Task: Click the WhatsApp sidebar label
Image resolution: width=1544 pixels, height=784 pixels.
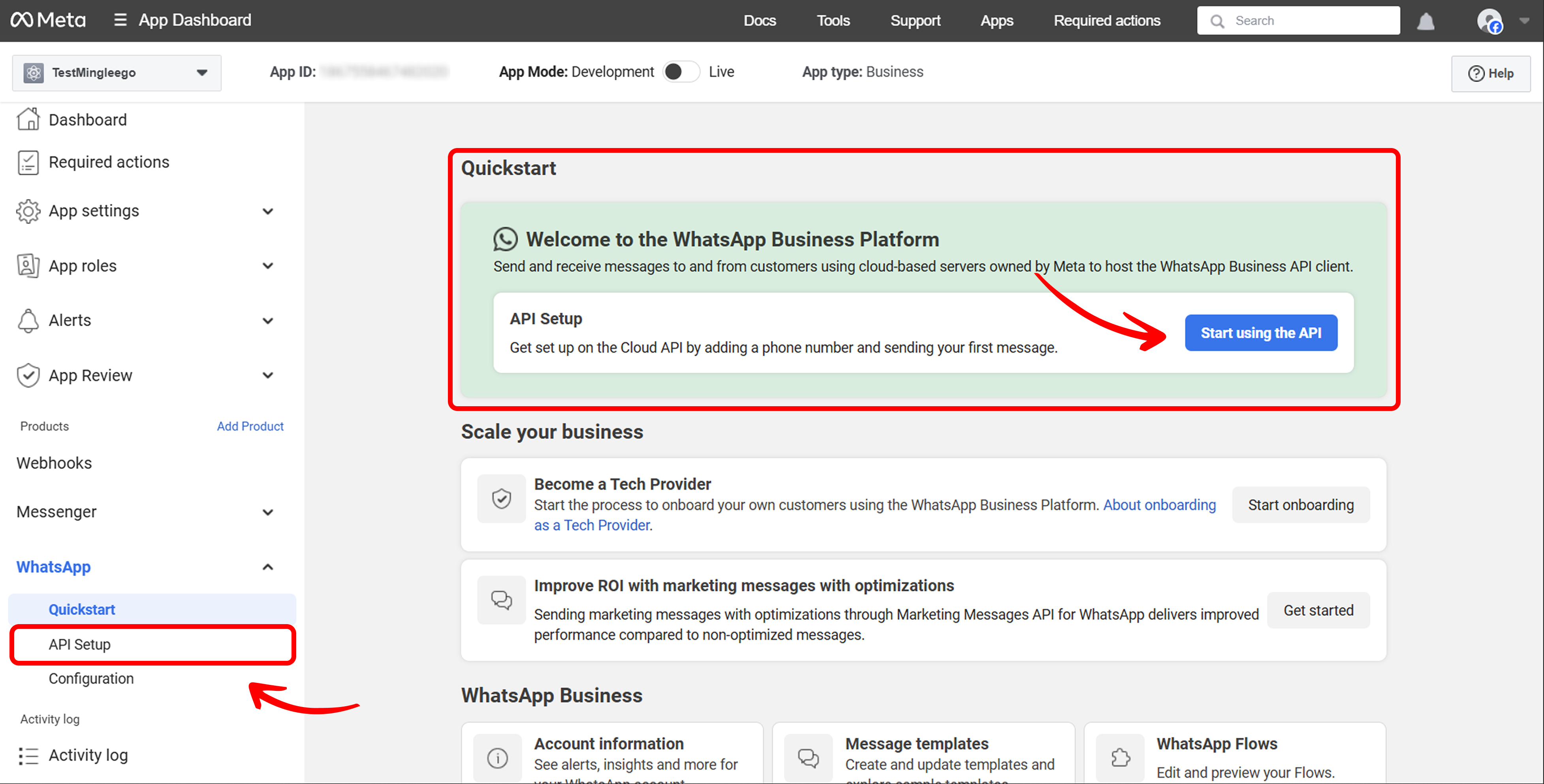Action: (x=53, y=567)
